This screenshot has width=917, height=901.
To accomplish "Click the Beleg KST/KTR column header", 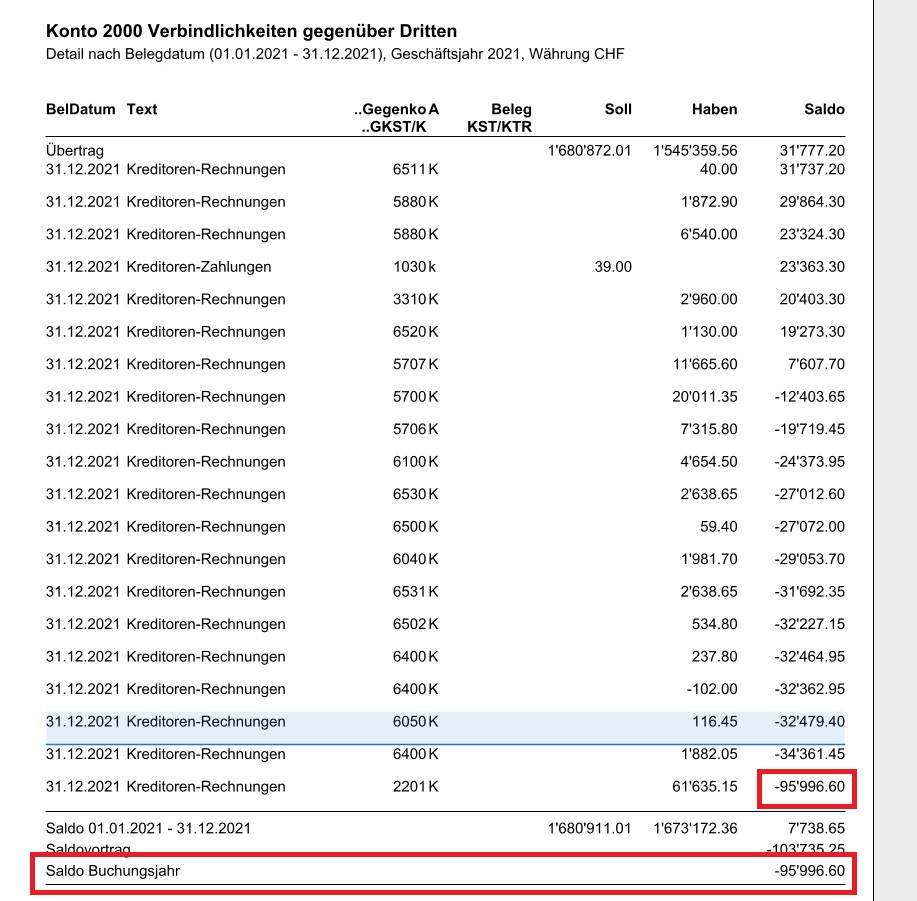I will pyautogui.click(x=499, y=118).
